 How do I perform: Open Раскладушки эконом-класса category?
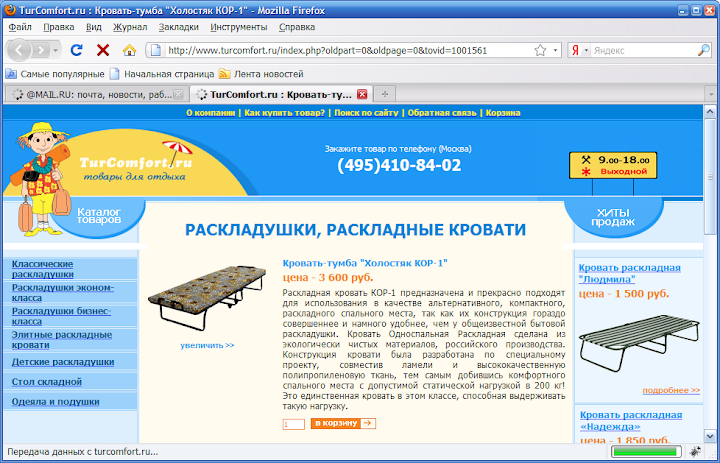(63, 293)
